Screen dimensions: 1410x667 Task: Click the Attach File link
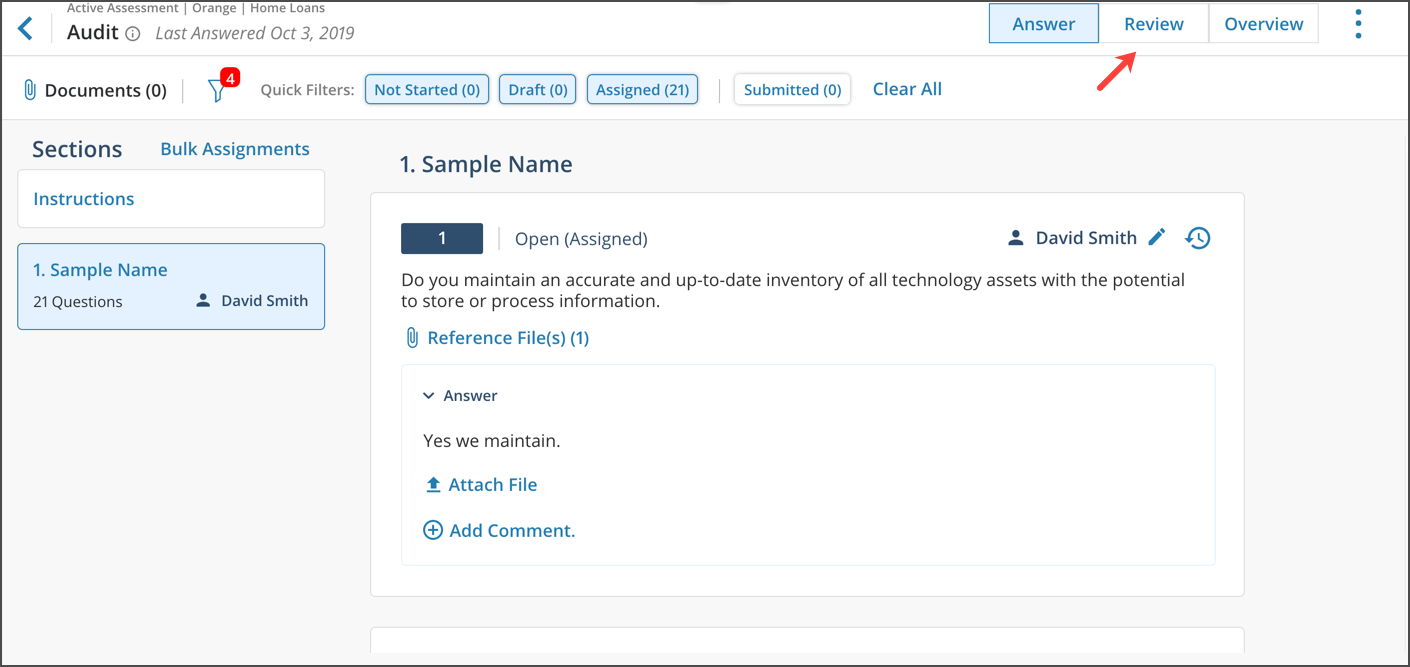point(493,485)
